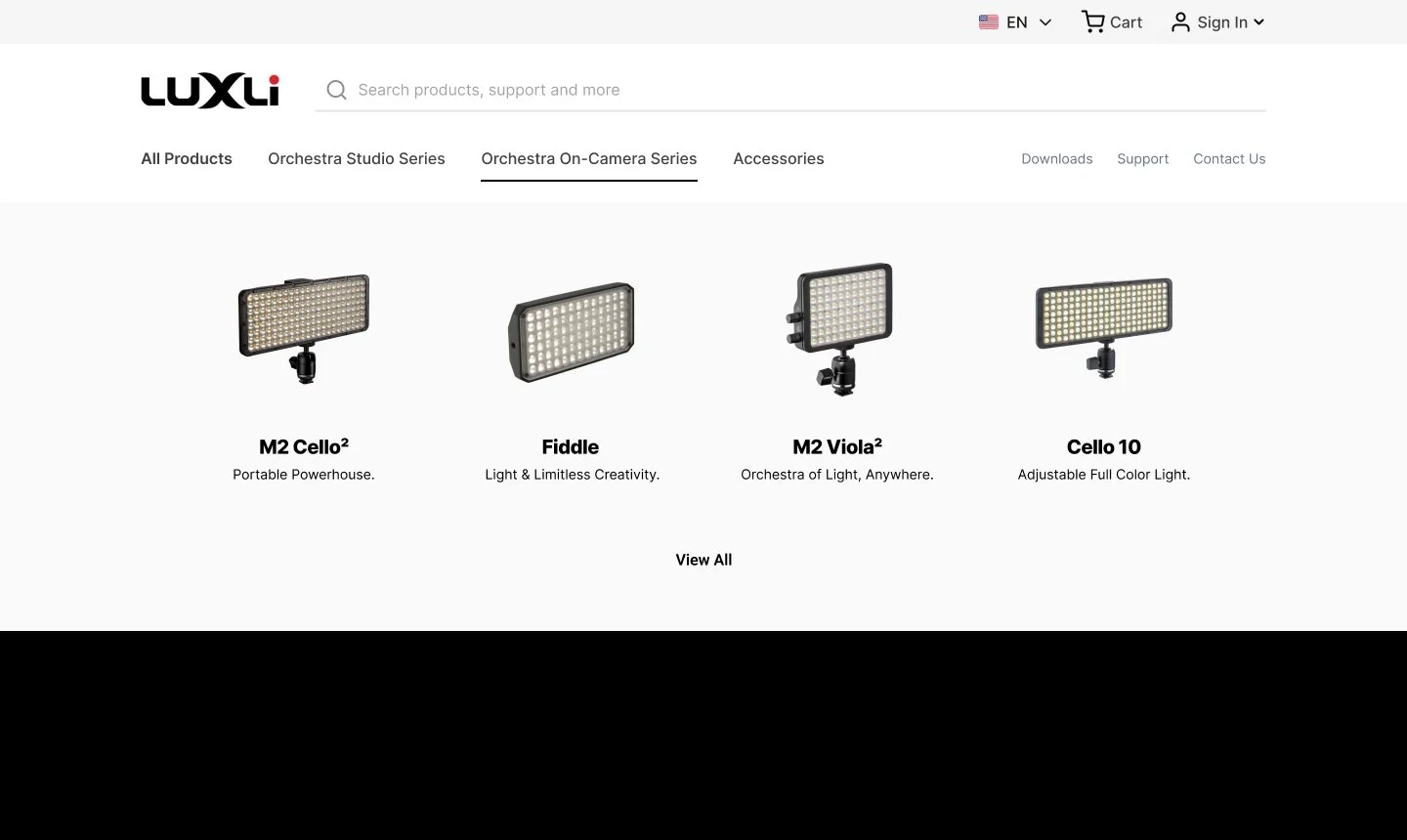Click the search magnifier icon
This screenshot has height=840, width=1407.
(336, 90)
